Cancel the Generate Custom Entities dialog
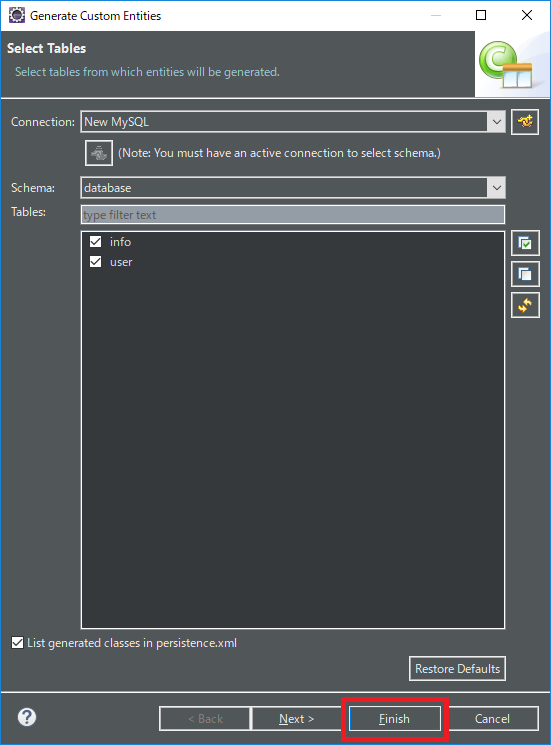Image resolution: width=551 pixels, height=745 pixels. (x=492, y=719)
